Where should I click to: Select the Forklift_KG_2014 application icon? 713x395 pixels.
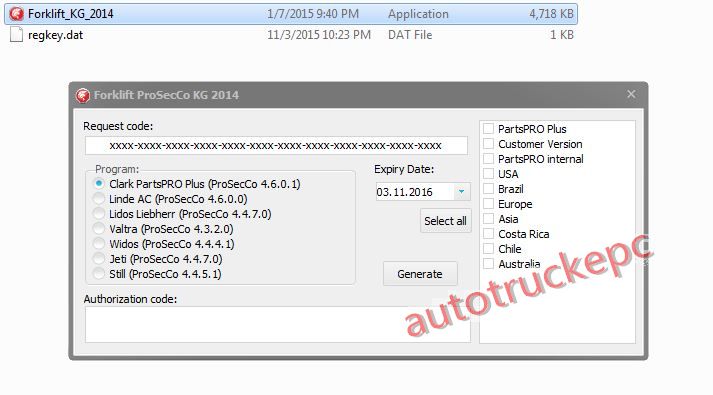click(16, 14)
